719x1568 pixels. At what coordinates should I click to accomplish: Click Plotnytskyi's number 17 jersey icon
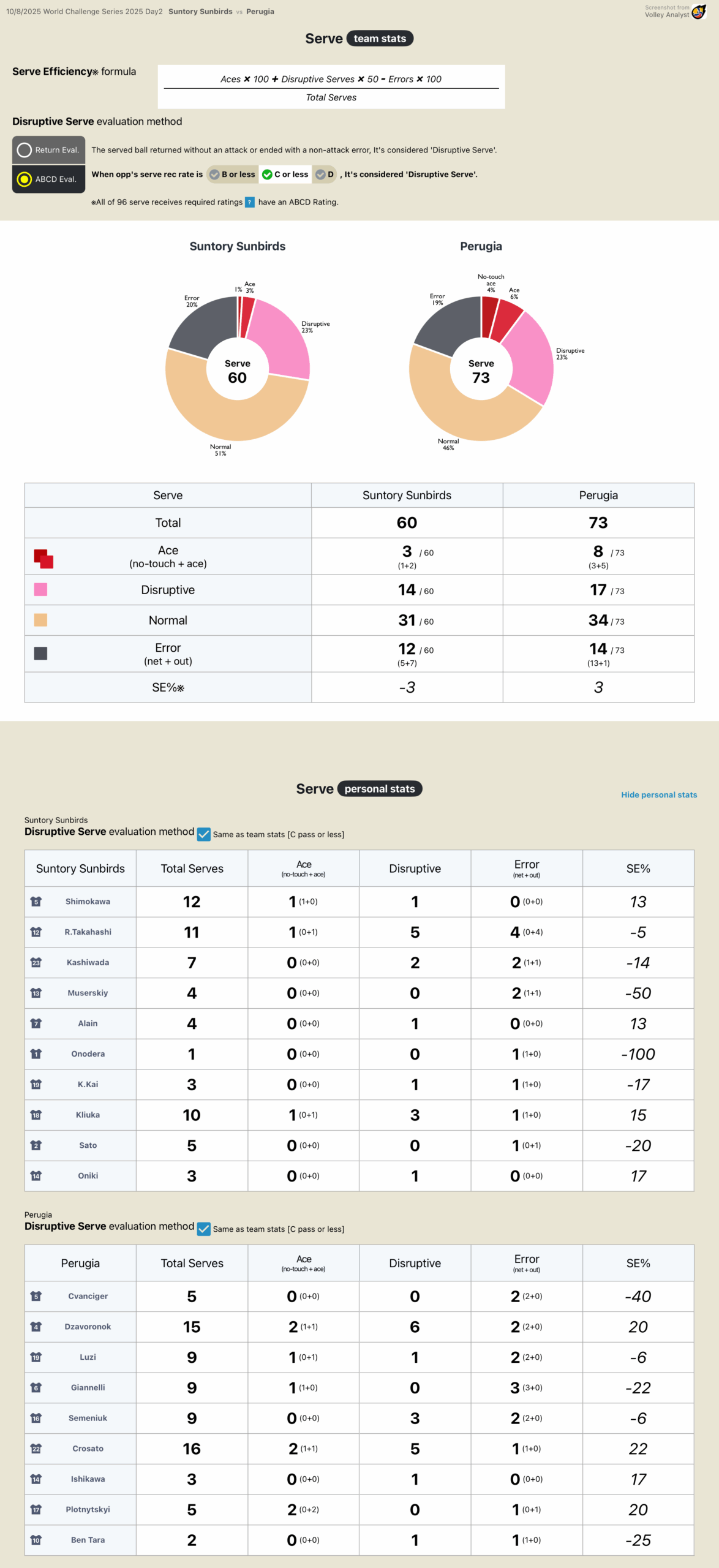click(36, 1509)
